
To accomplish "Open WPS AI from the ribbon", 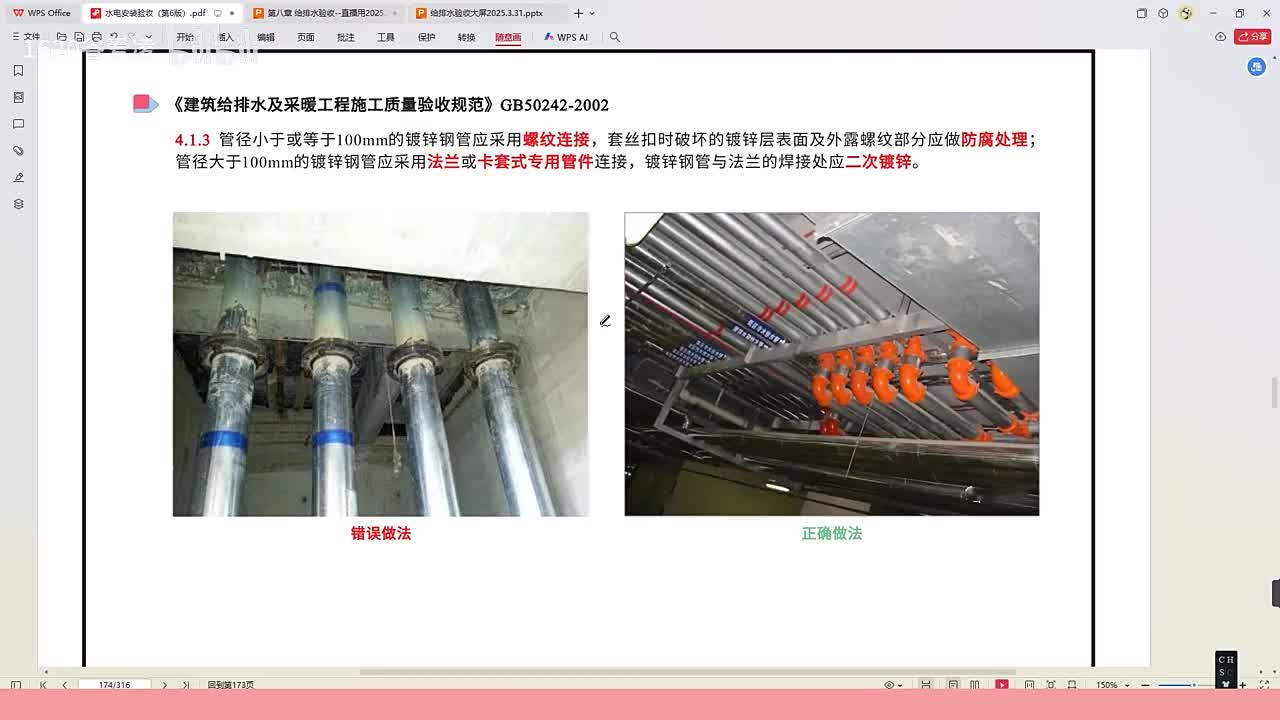I will tap(566, 37).
